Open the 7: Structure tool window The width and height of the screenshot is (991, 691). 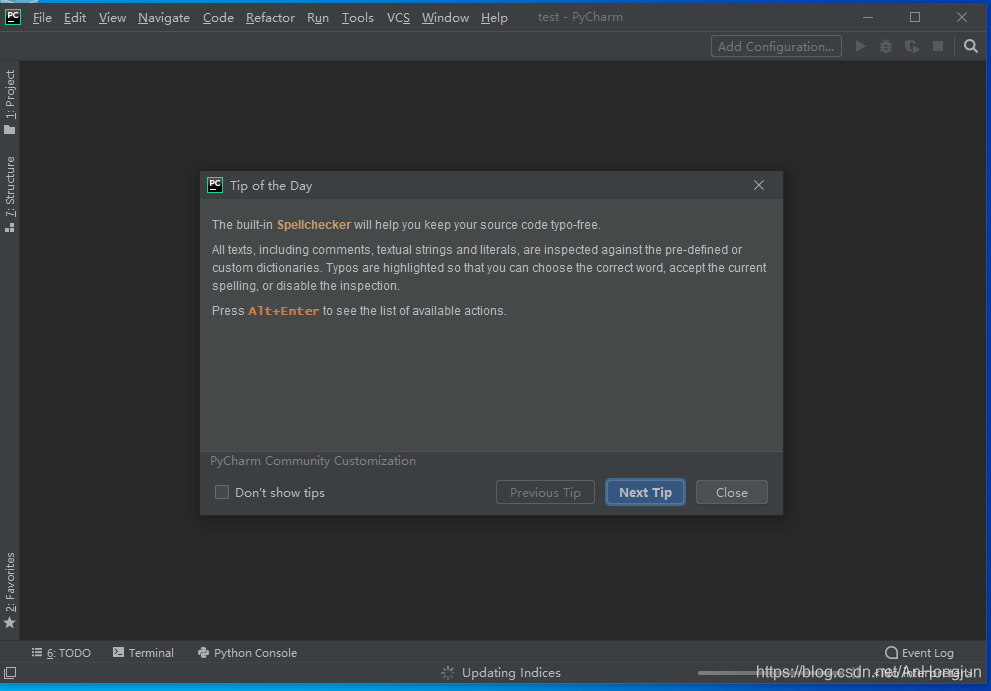(10, 194)
